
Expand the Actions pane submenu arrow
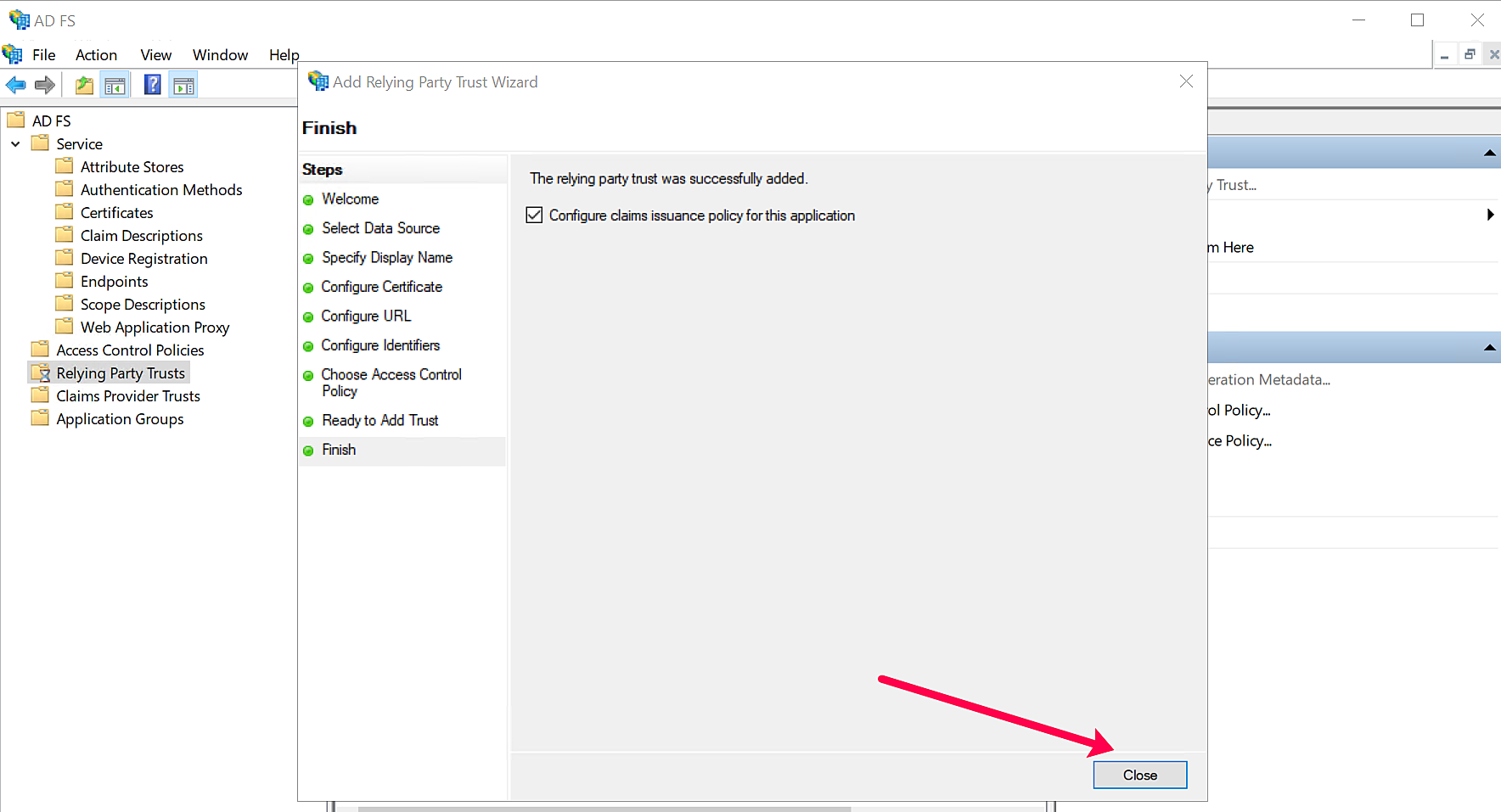click(1490, 215)
